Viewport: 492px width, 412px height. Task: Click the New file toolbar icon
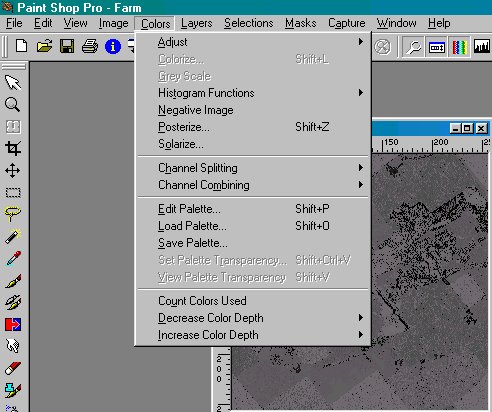(22, 46)
